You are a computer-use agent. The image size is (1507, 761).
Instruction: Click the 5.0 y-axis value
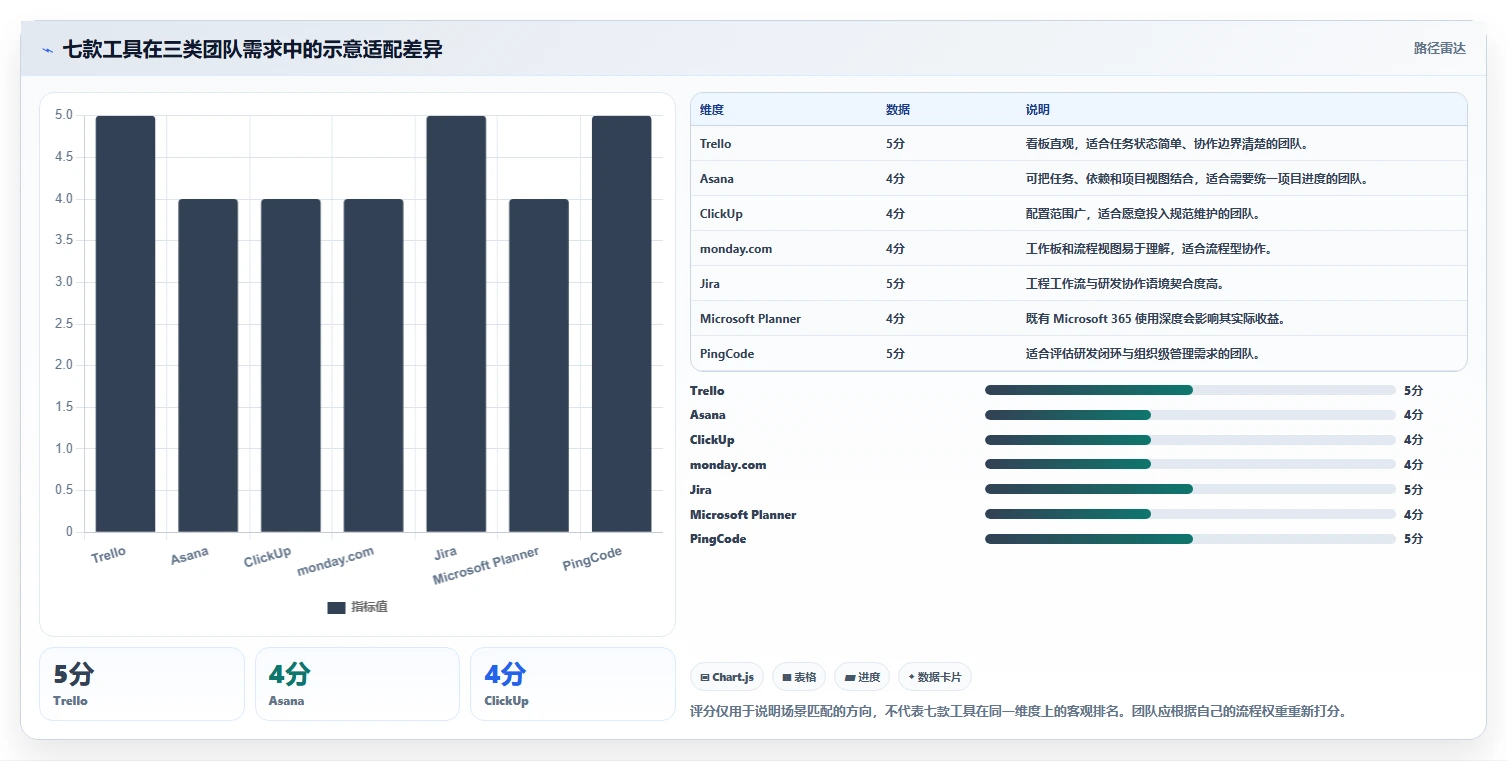[x=64, y=115]
